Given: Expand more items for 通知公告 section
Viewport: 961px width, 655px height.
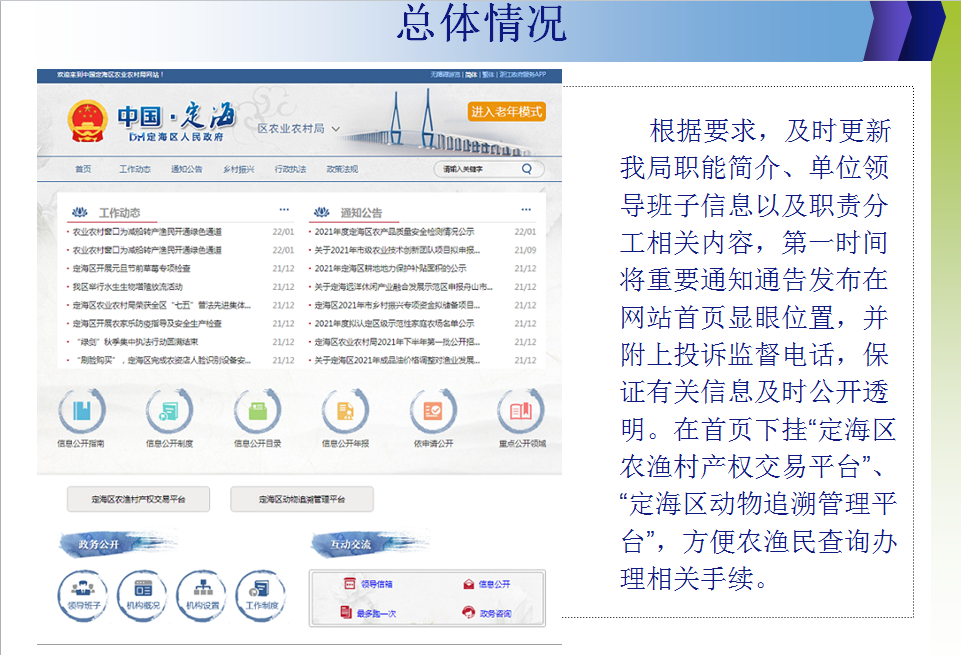Looking at the screenshot, I should point(526,211).
